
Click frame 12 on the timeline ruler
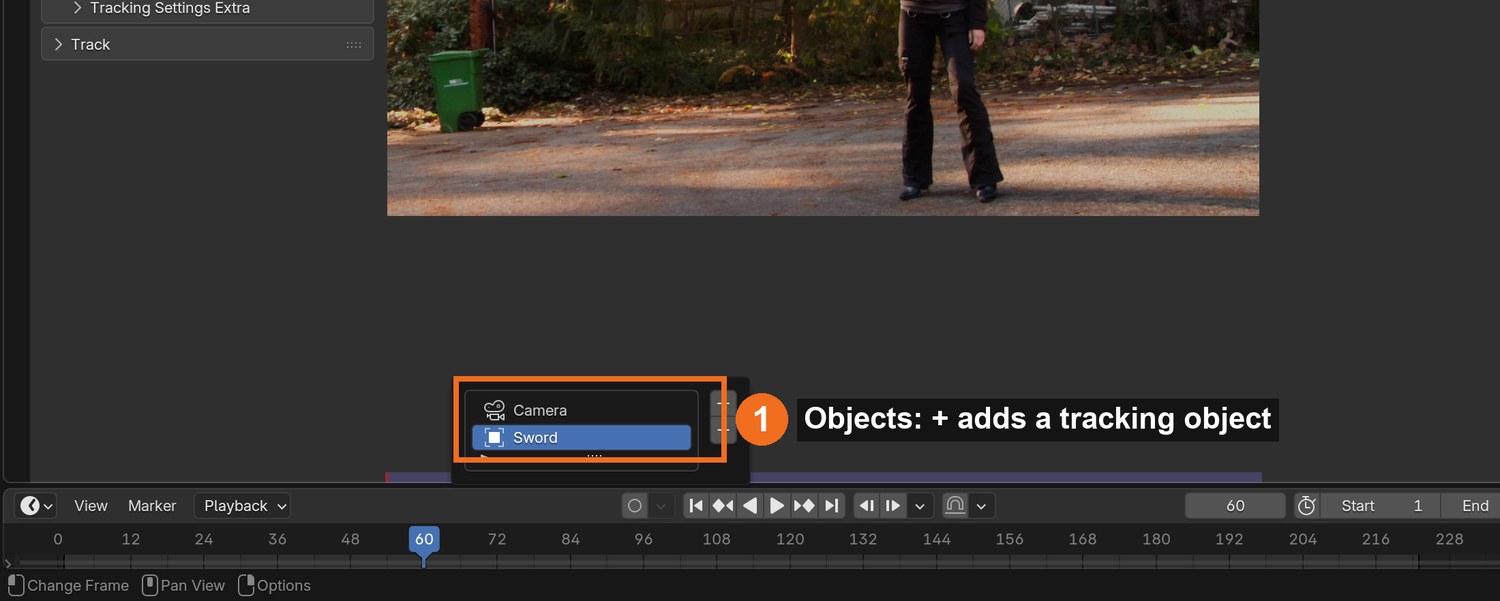coord(131,539)
